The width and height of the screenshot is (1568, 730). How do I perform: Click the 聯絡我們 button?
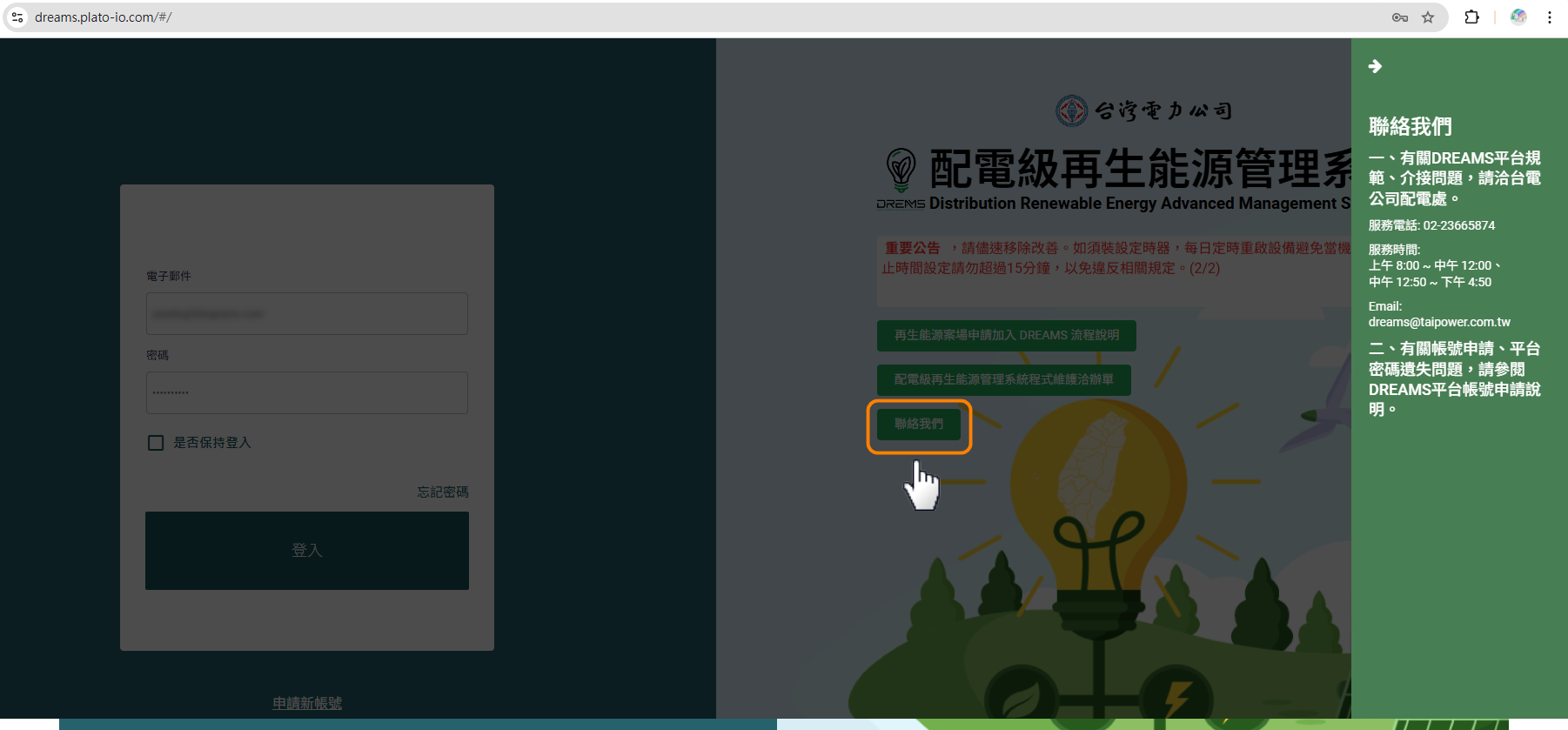919,424
